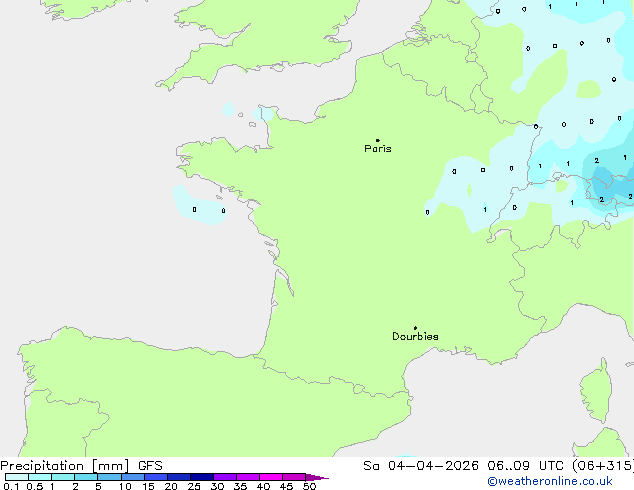
Task: Pick the magenta 45-50 mm legend swatch
Action: [294, 477]
